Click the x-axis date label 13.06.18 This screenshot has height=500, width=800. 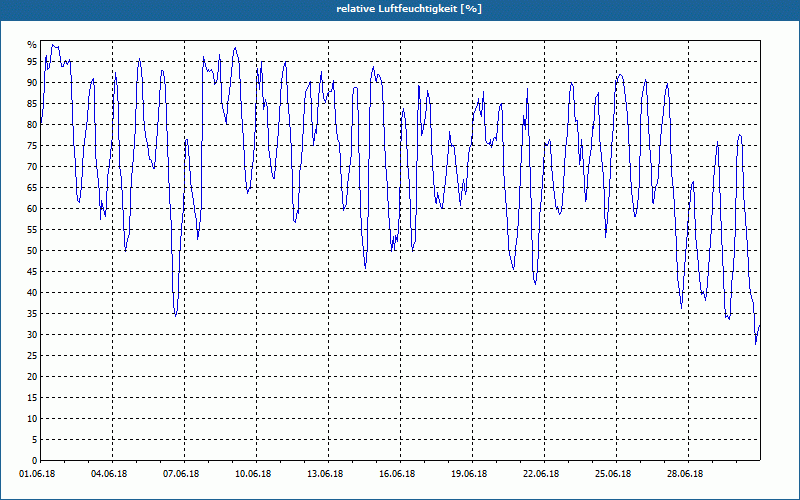click(x=325, y=474)
